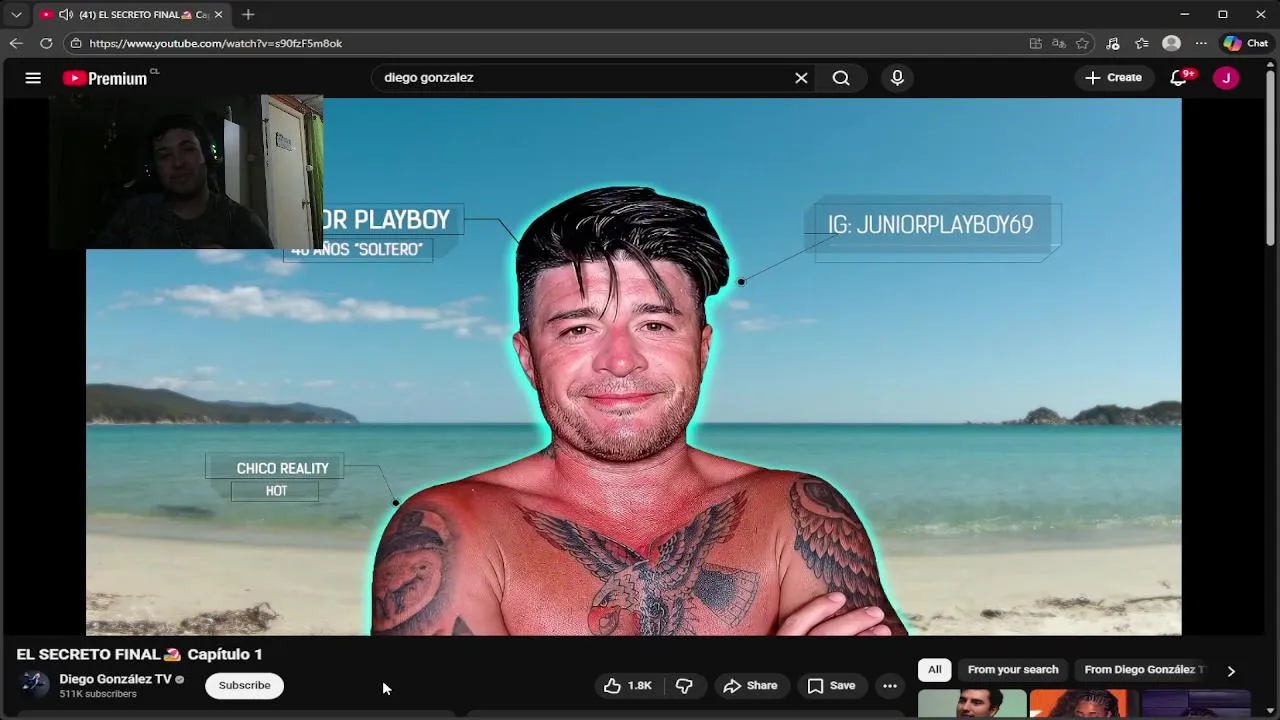Reload the page
This screenshot has height=720, width=1280.
[46, 43]
